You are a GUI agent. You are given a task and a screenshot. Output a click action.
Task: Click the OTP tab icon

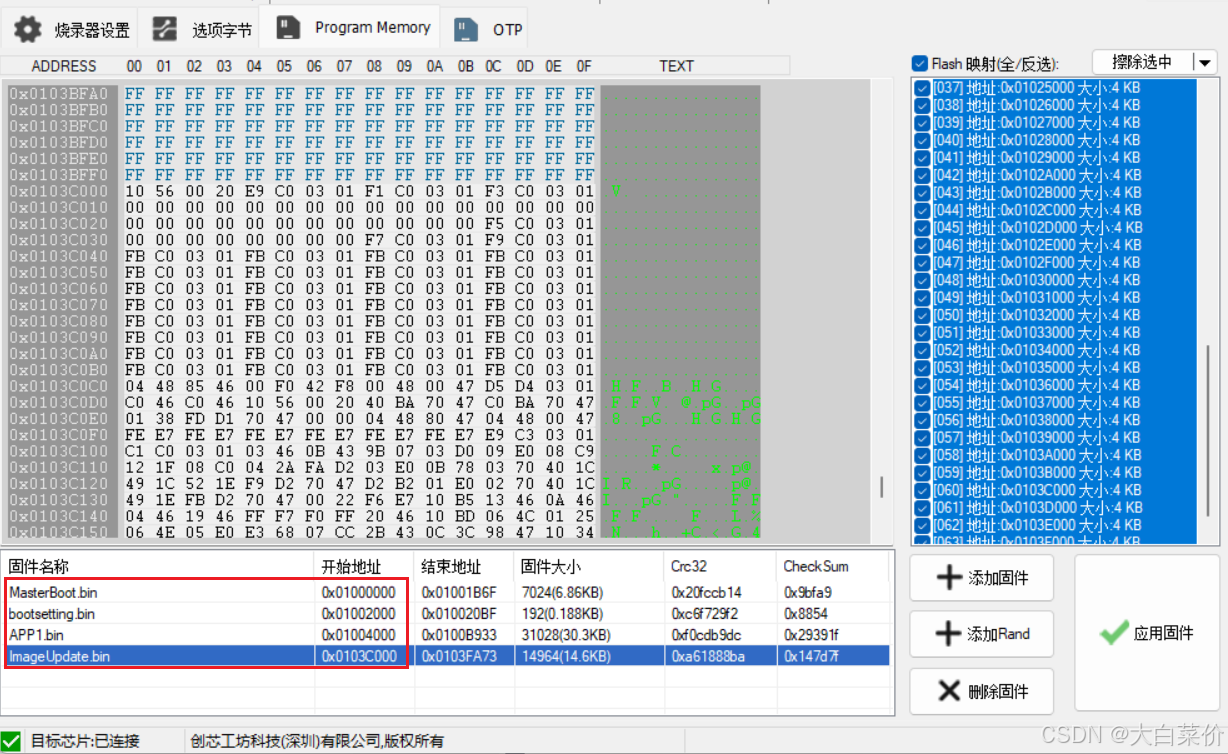[466, 29]
